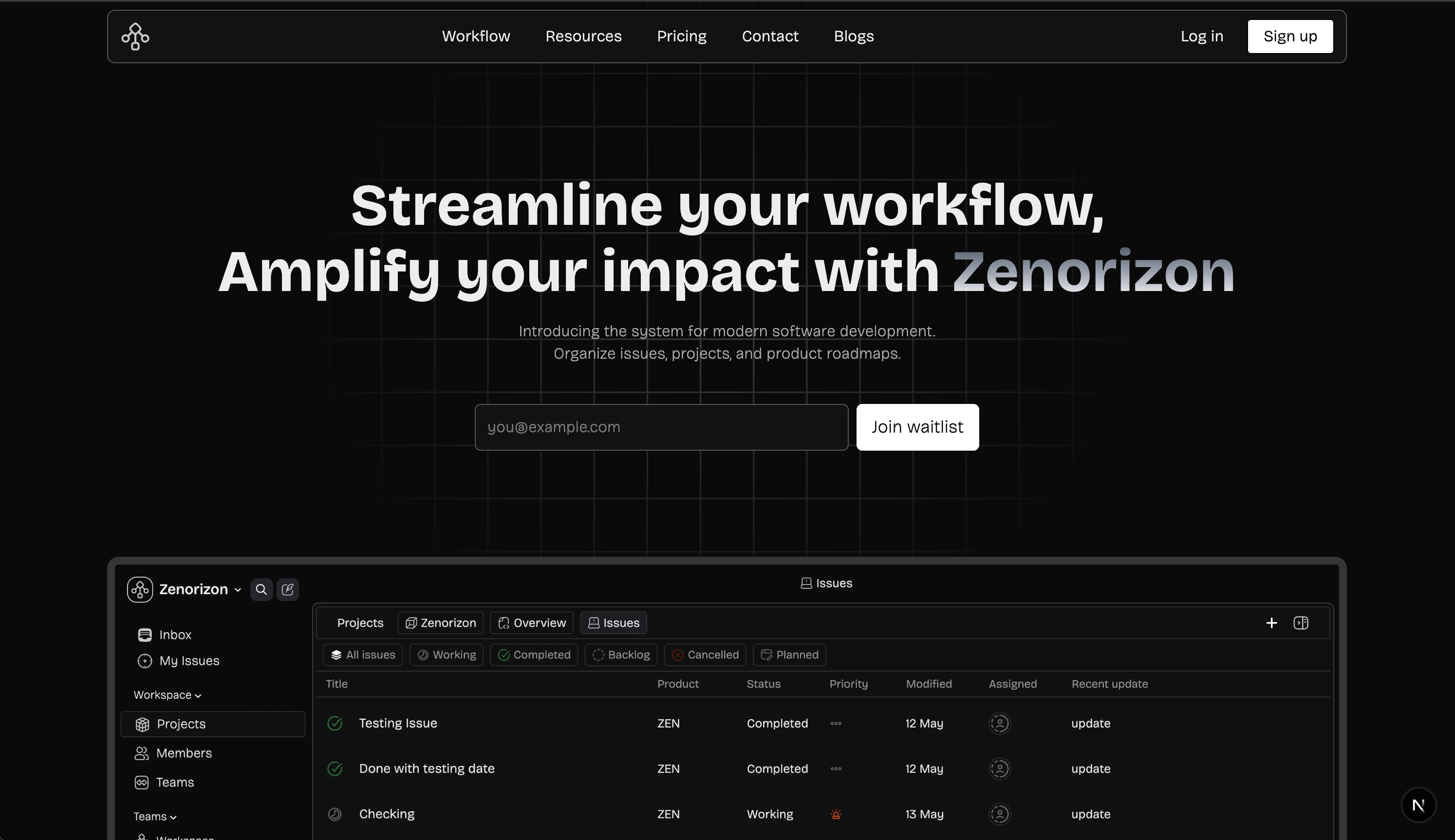
Task: Click the Members icon in the sidebar
Action: (x=142, y=753)
